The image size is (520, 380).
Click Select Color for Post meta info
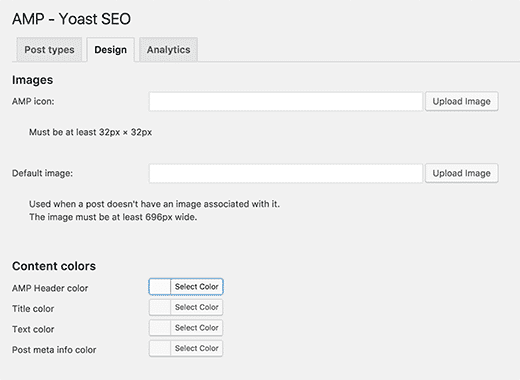click(197, 348)
